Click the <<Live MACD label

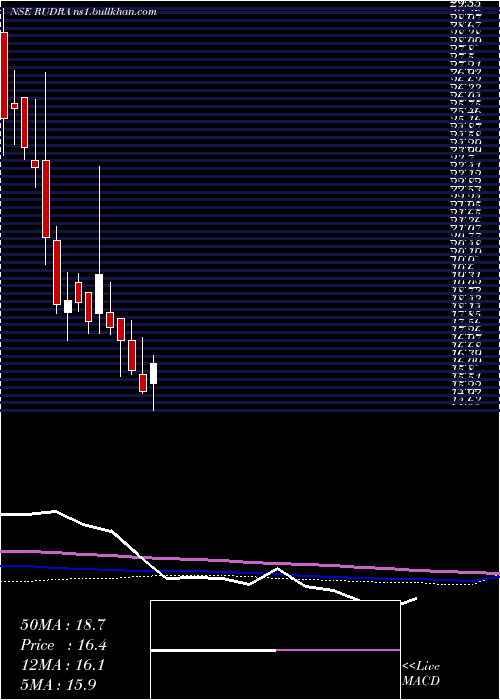[421, 673]
